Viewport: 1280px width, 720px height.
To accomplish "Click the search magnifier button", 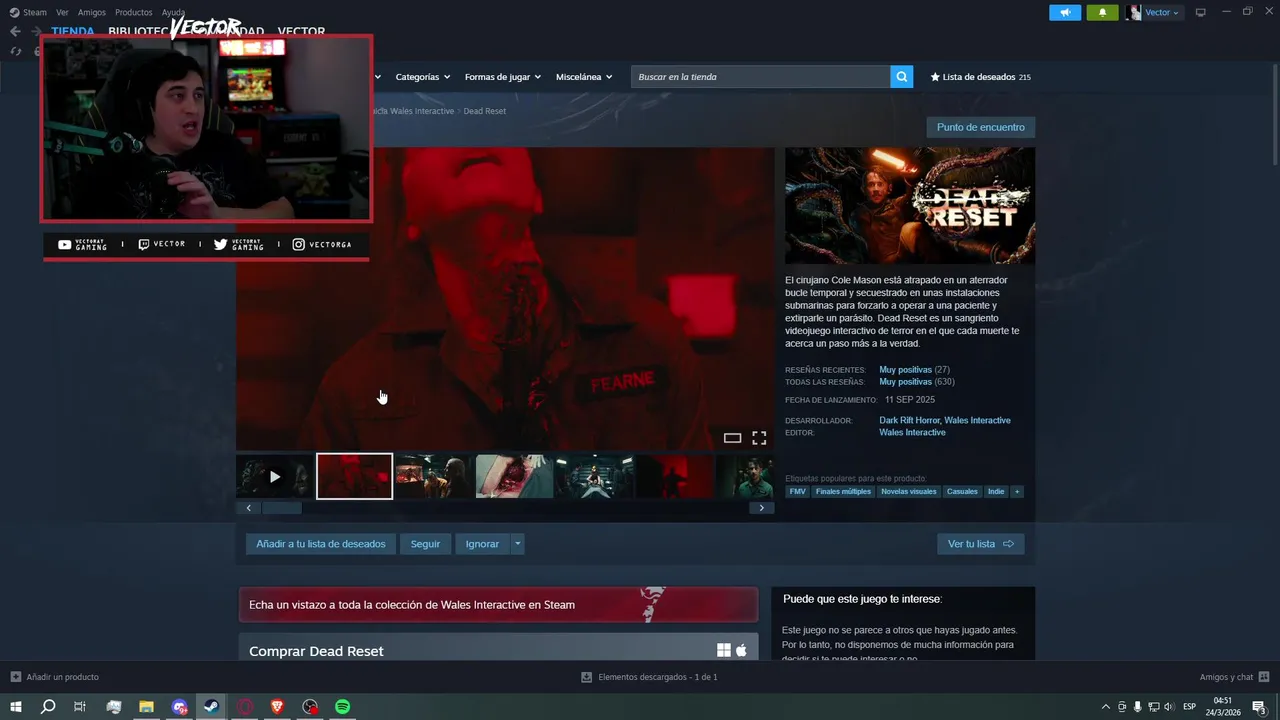I will pos(902,77).
